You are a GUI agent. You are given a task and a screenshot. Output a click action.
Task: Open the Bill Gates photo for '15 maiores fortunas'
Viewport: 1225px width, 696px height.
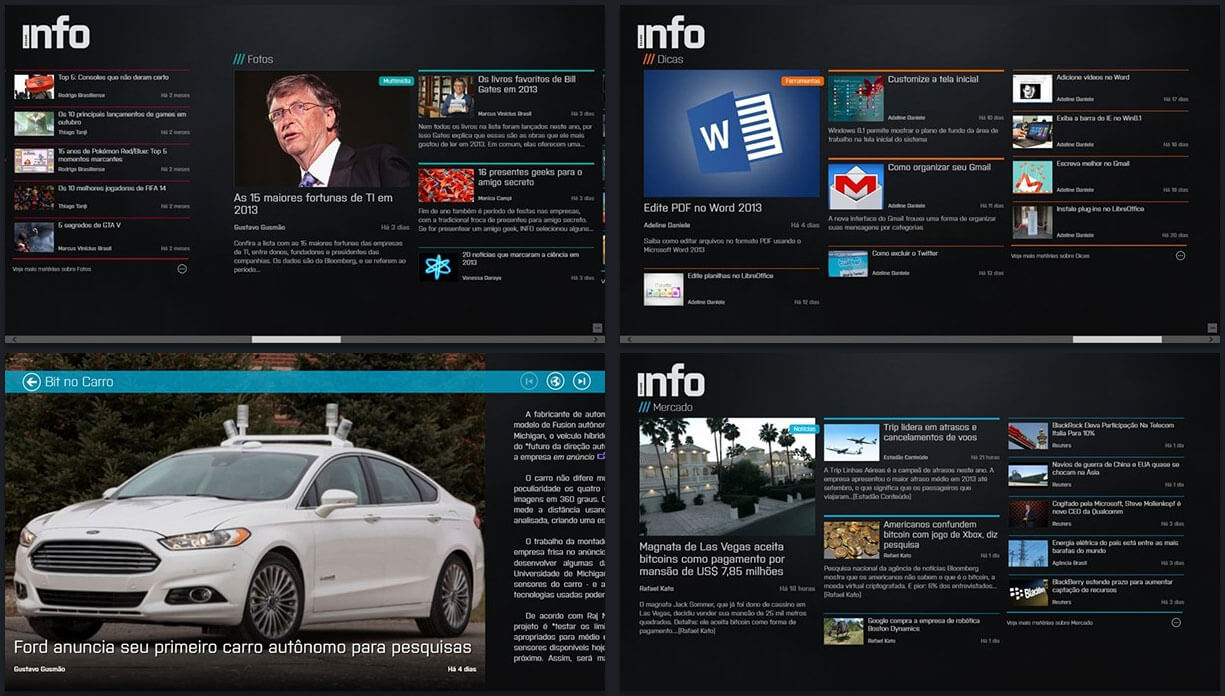[323, 129]
